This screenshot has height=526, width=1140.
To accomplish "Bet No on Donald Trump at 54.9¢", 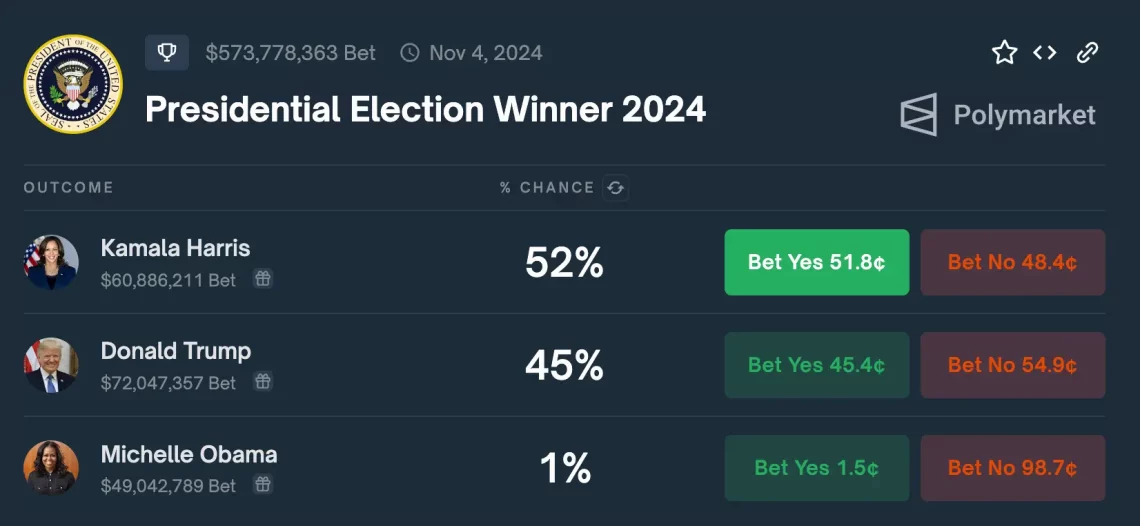I will click(1012, 365).
